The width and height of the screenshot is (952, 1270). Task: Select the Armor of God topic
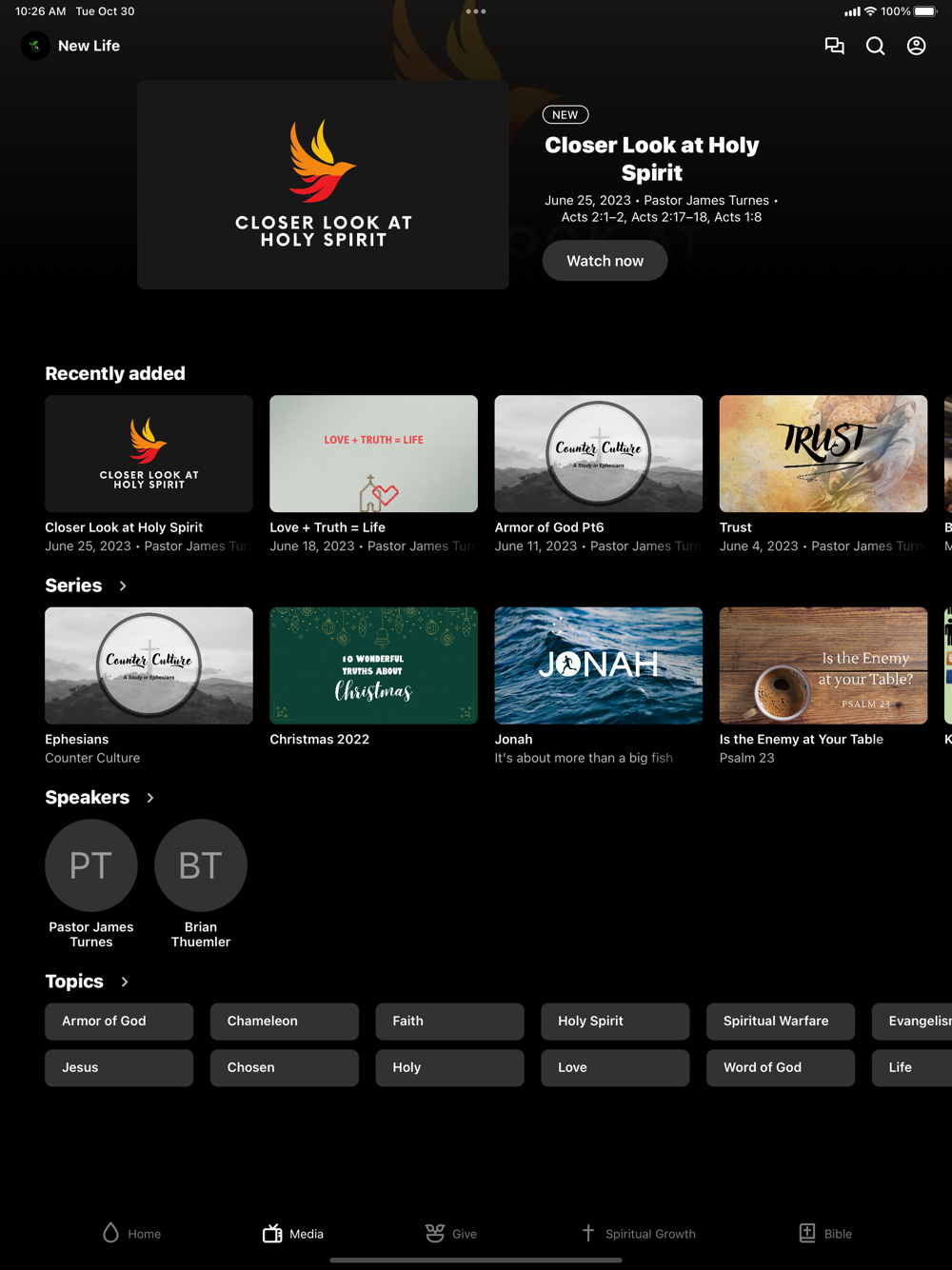(119, 1021)
